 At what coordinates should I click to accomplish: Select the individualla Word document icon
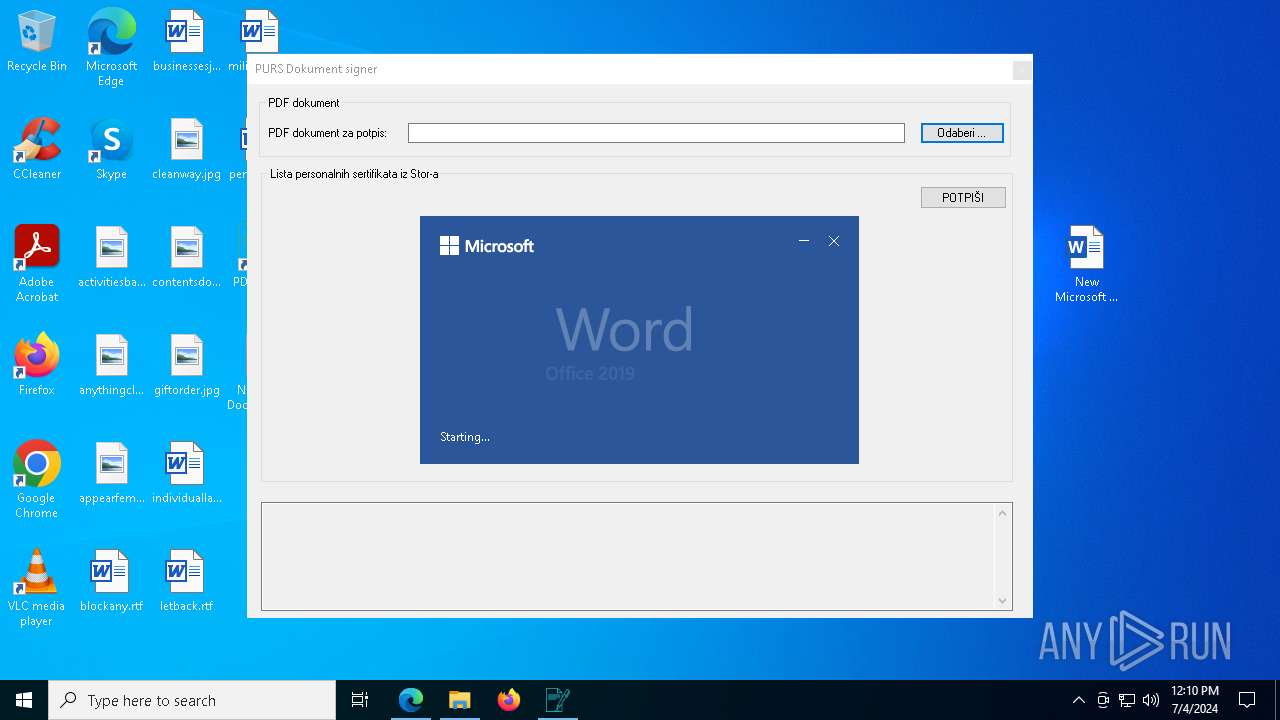pyautogui.click(x=186, y=474)
